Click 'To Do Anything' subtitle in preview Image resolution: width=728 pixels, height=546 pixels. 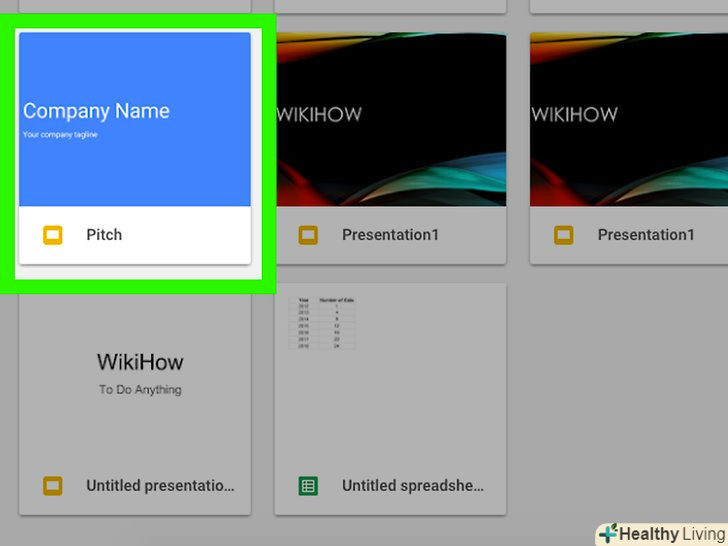point(140,390)
